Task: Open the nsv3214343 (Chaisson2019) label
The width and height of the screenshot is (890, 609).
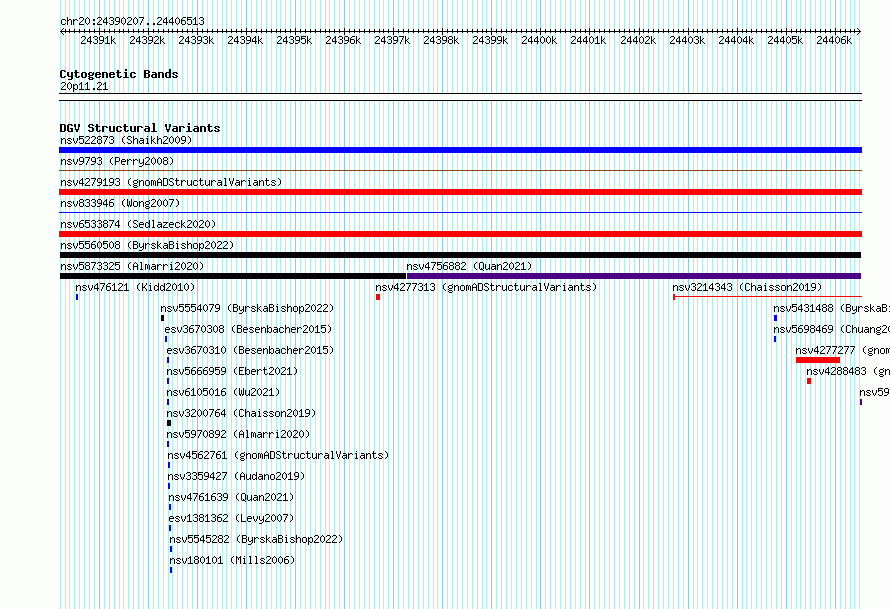Action: pyautogui.click(x=747, y=287)
